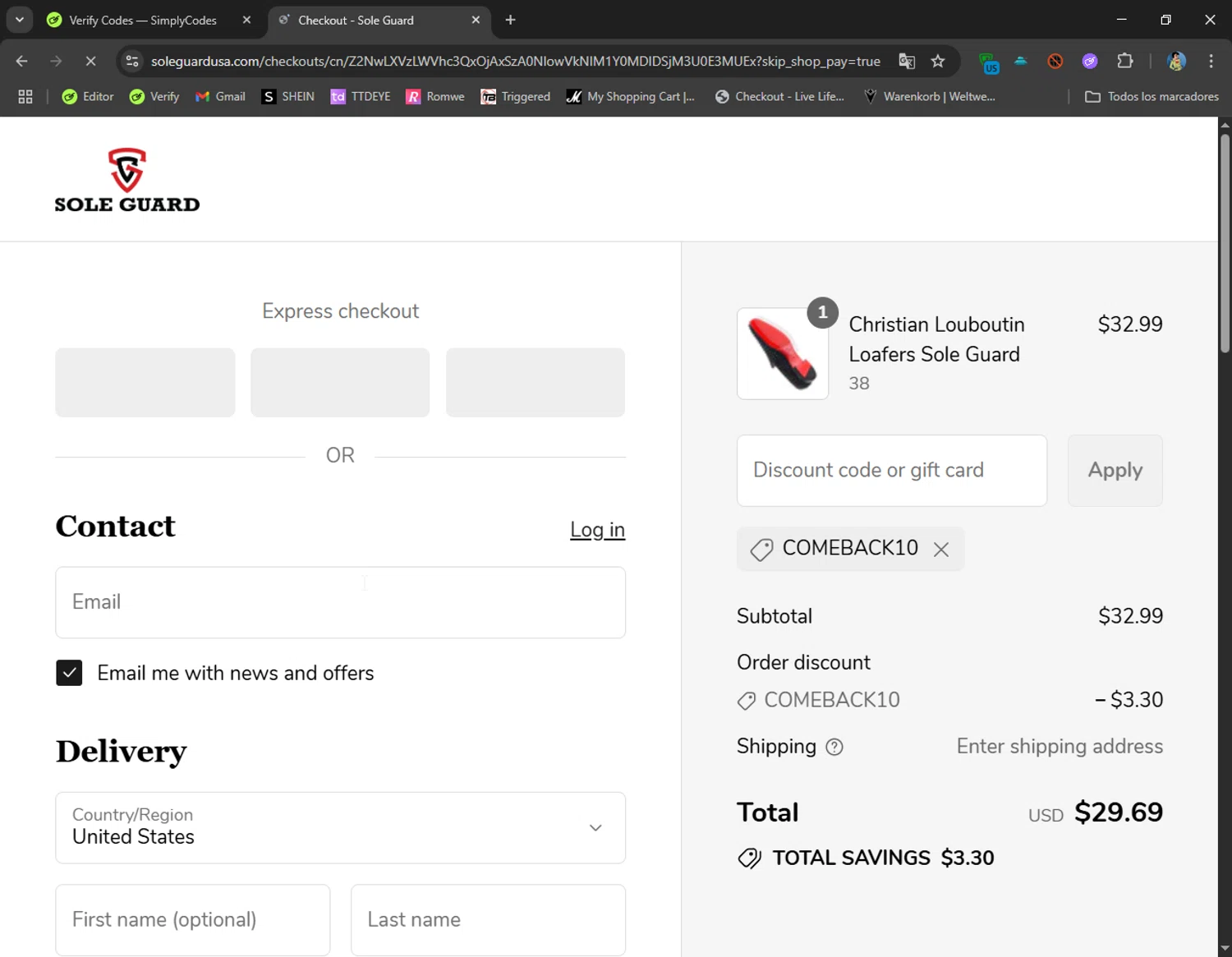The image size is (1232, 957).
Task: Open a new browser tab
Action: [510, 20]
